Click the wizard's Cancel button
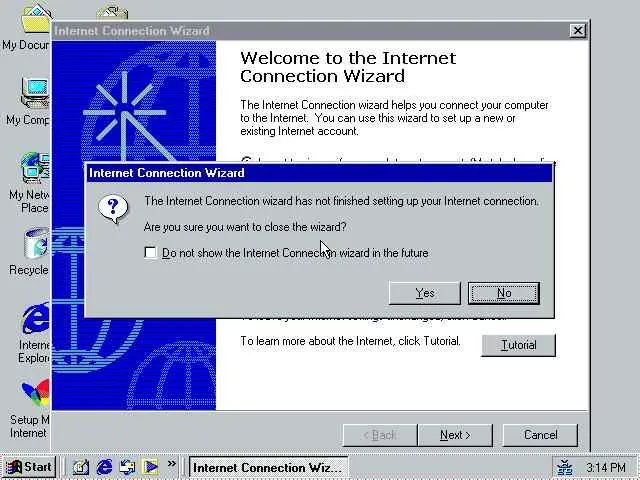The height and width of the screenshot is (480, 640). (540, 435)
